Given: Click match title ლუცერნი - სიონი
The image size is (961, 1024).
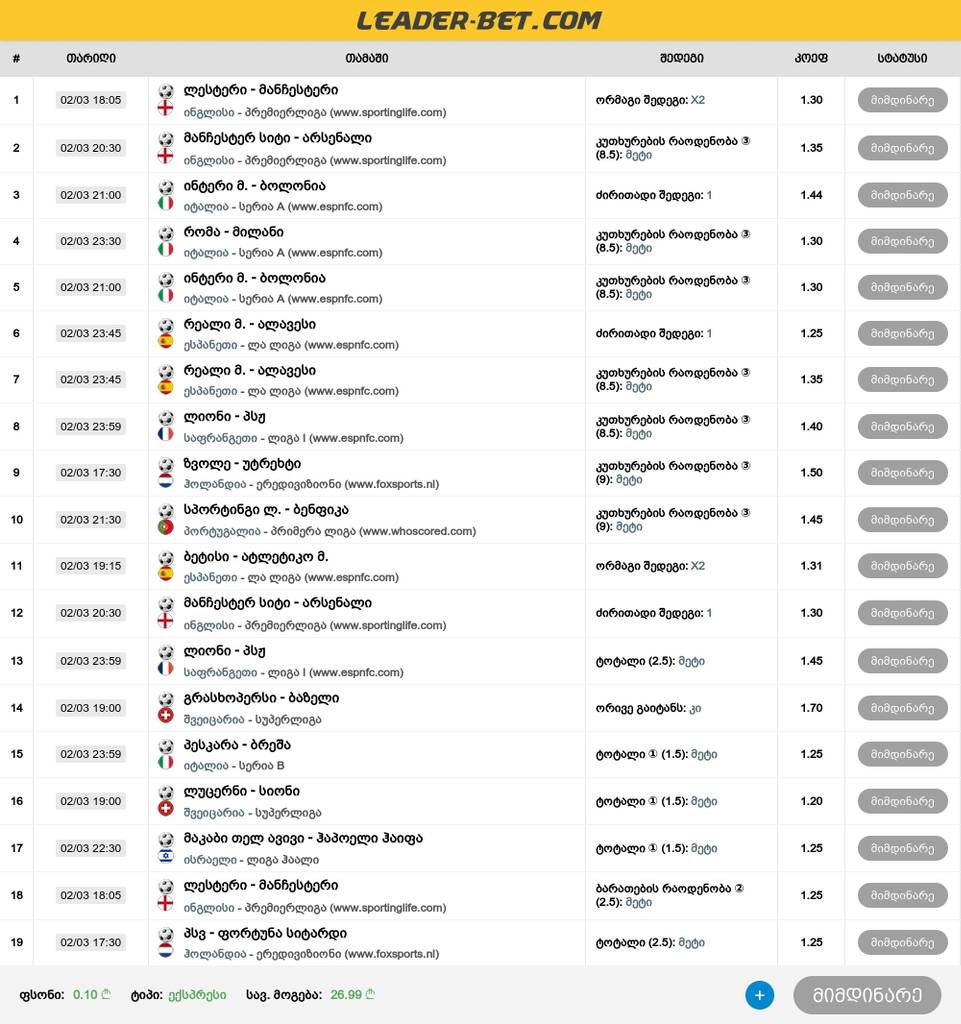Looking at the screenshot, I should pos(242,791).
